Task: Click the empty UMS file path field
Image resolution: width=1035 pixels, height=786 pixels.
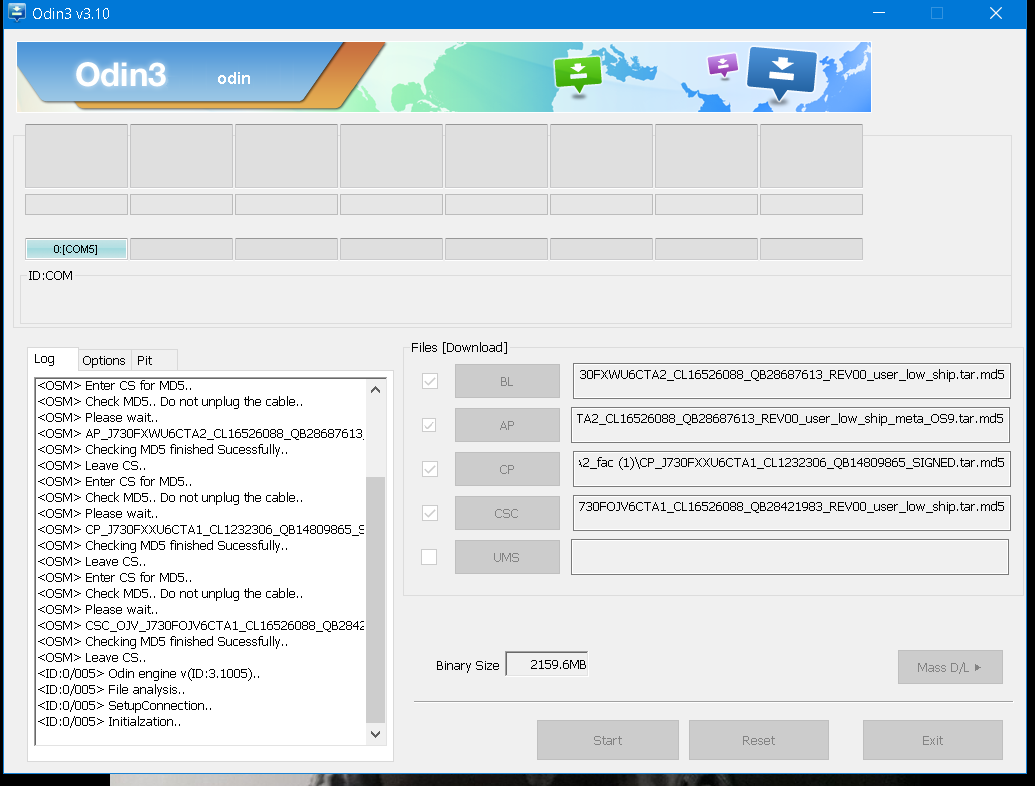Action: click(x=789, y=557)
